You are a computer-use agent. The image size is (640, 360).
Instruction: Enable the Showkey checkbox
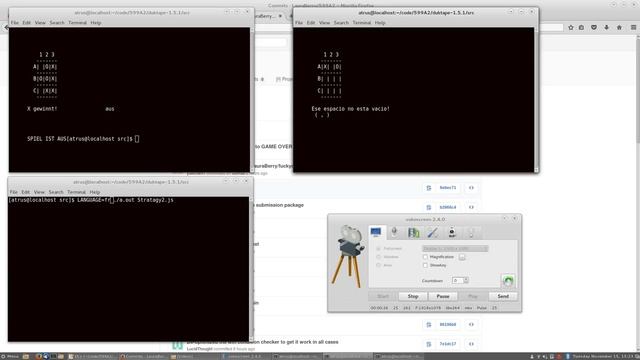[425, 265]
